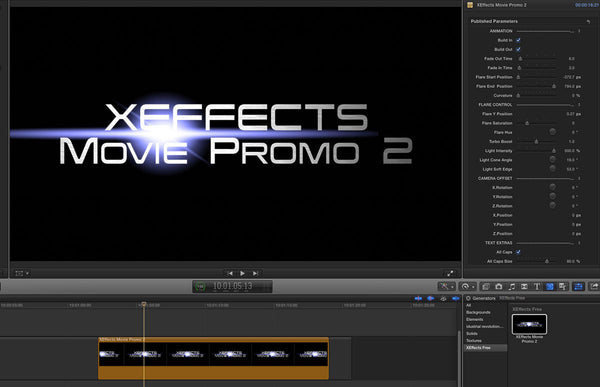Screen dimensions: 600x387
Task: Open the Photos browser camera icon
Action: [499, 286]
